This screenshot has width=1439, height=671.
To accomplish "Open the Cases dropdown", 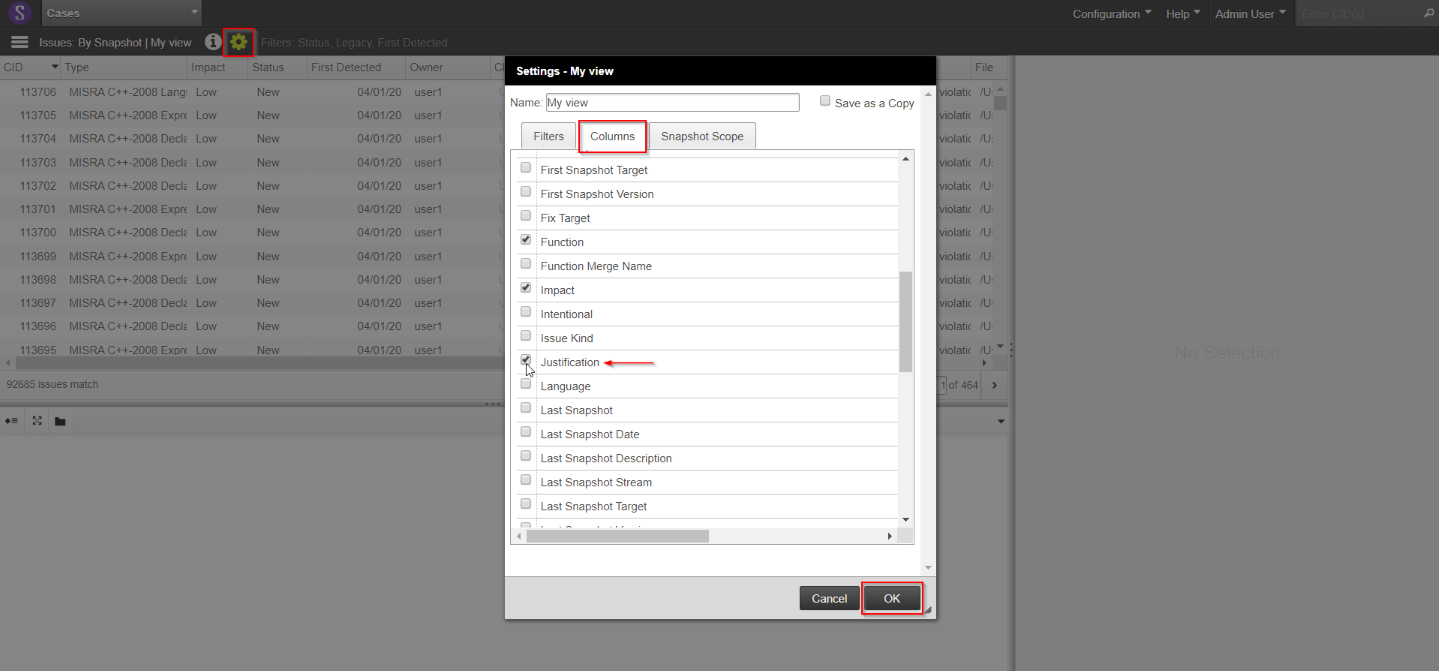I will click(122, 13).
